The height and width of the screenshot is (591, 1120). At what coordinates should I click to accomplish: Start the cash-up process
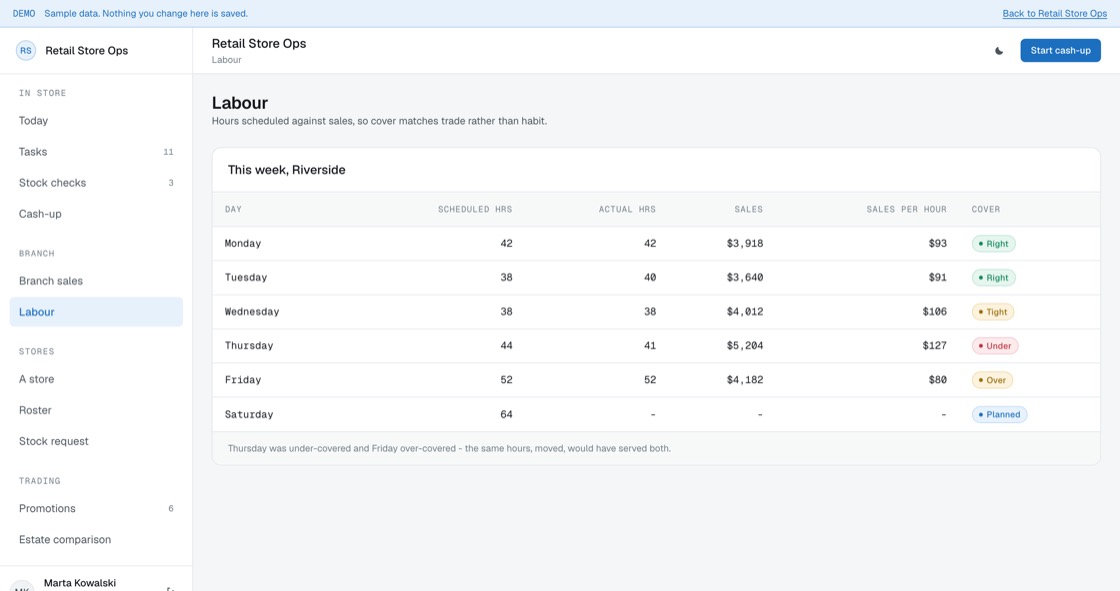pyautogui.click(x=1060, y=51)
